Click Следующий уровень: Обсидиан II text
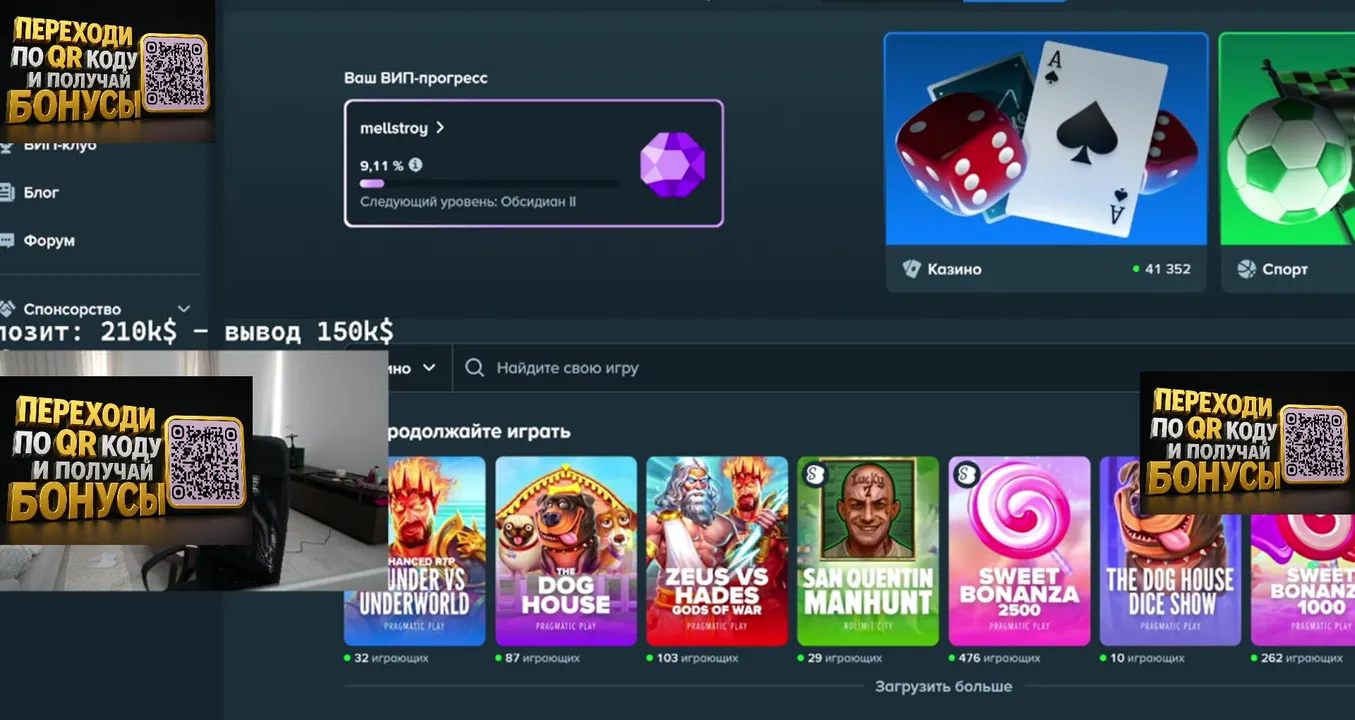Viewport: 1355px width, 720px height. point(468,202)
